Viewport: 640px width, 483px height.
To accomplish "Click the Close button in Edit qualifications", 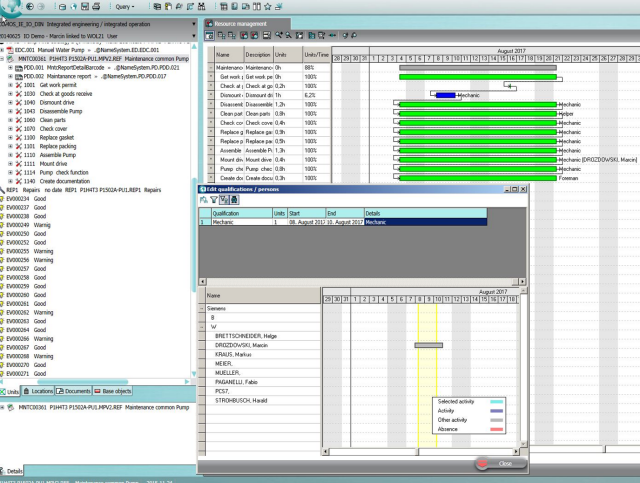I will tap(501, 463).
